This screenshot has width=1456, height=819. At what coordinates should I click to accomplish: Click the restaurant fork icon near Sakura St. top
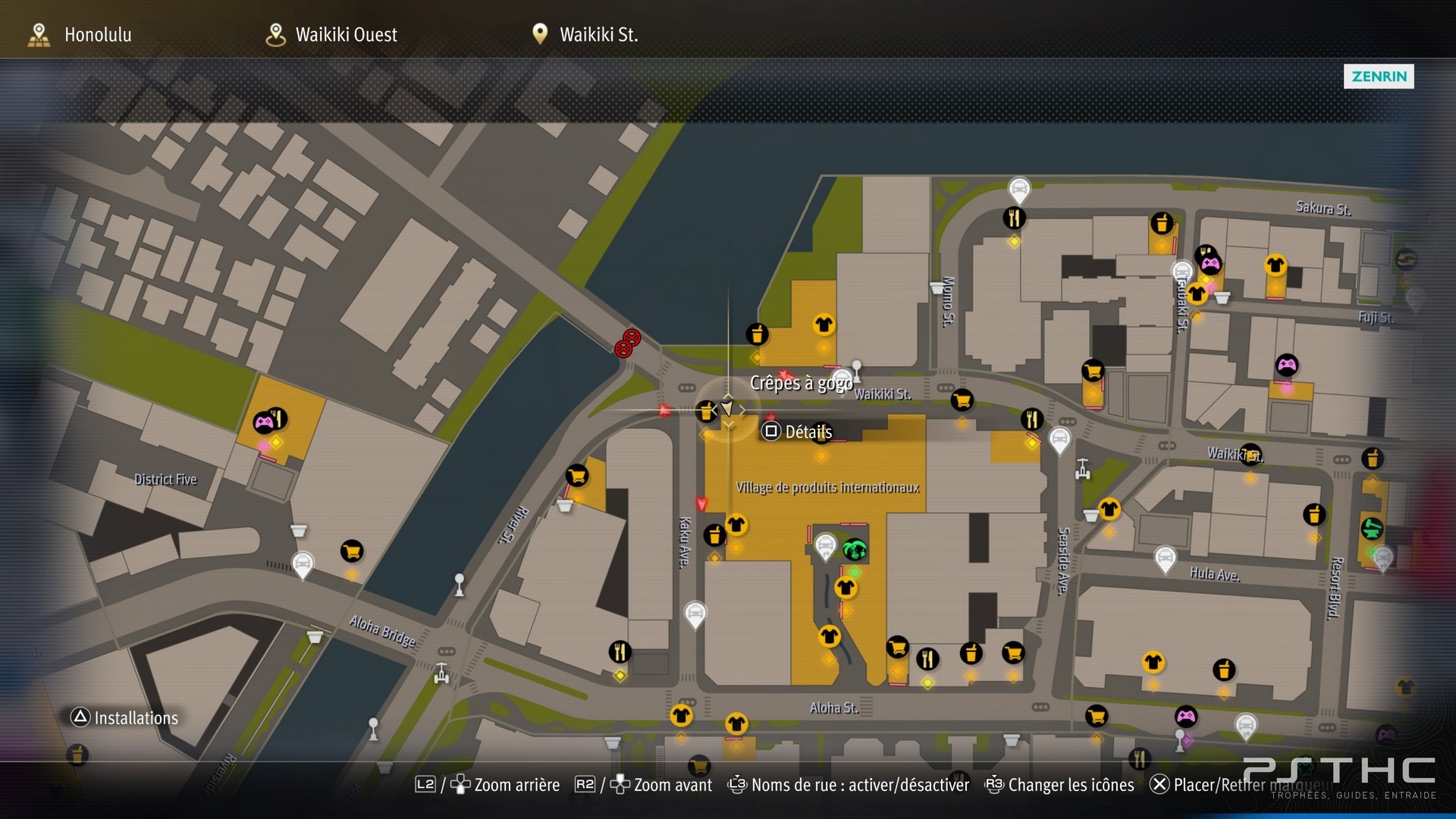(x=1014, y=218)
